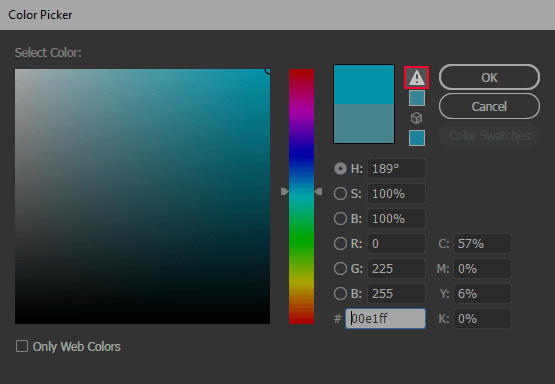The width and height of the screenshot is (555, 384).
Task: Click the vertical hue spectrum slider bar
Action: click(x=302, y=196)
